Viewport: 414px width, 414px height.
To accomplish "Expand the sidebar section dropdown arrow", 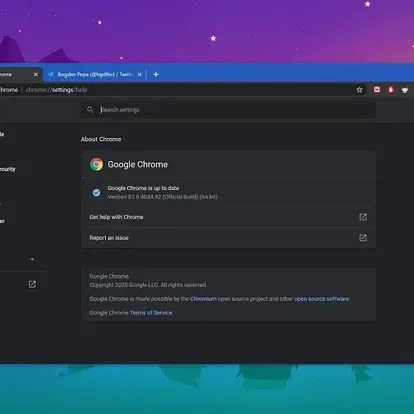I will tap(32, 259).
